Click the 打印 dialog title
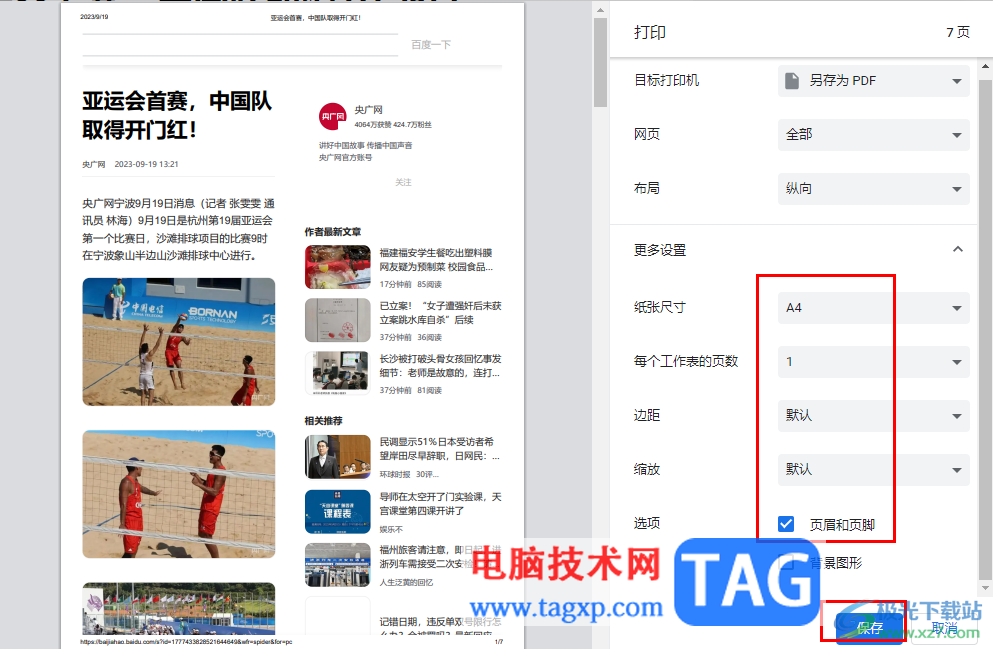The width and height of the screenshot is (993, 649). coord(650,32)
